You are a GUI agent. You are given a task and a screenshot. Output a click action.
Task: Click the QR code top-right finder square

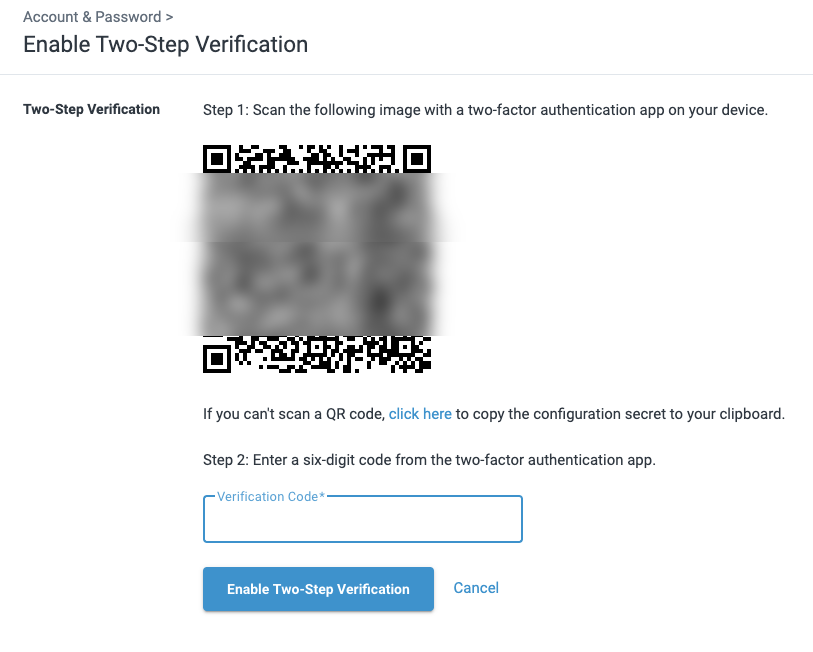point(417,159)
